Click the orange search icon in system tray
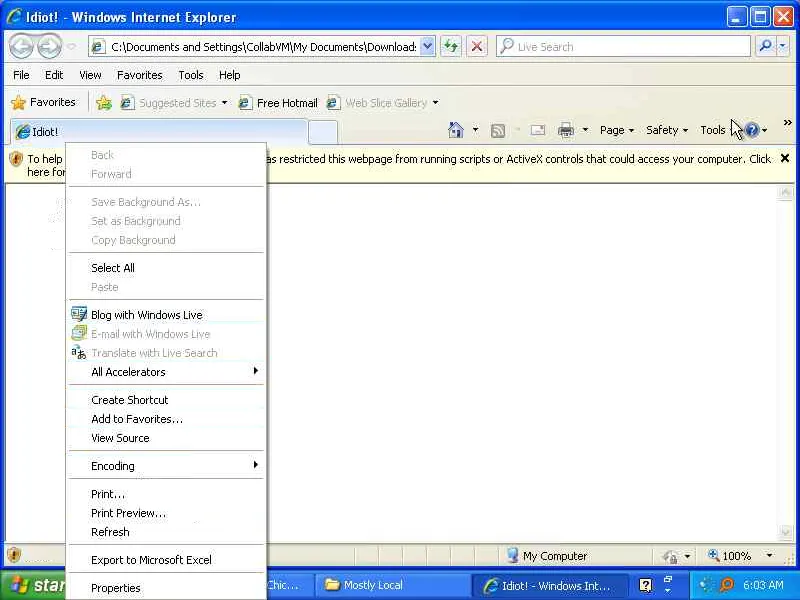Viewport: 800px width, 600px height. [x=727, y=585]
